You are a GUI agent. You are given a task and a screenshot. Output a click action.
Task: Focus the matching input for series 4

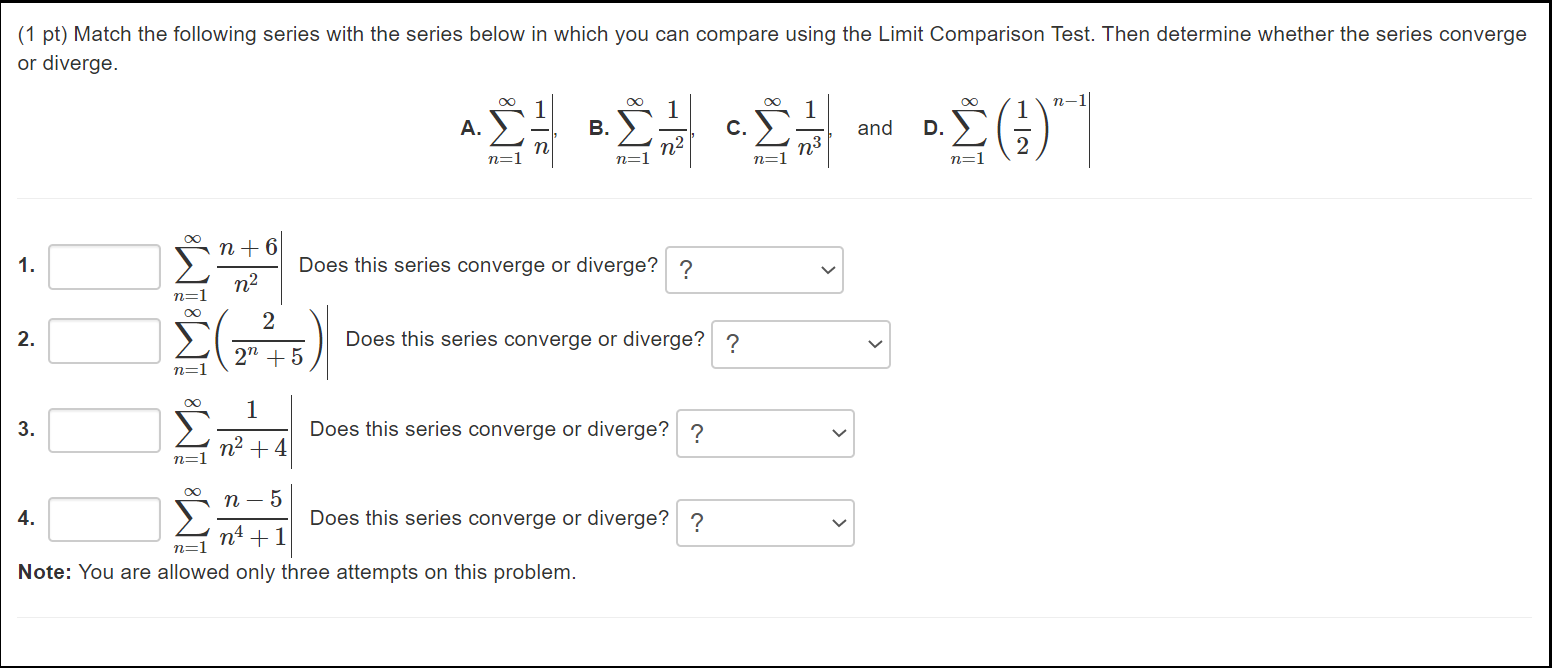point(104,519)
